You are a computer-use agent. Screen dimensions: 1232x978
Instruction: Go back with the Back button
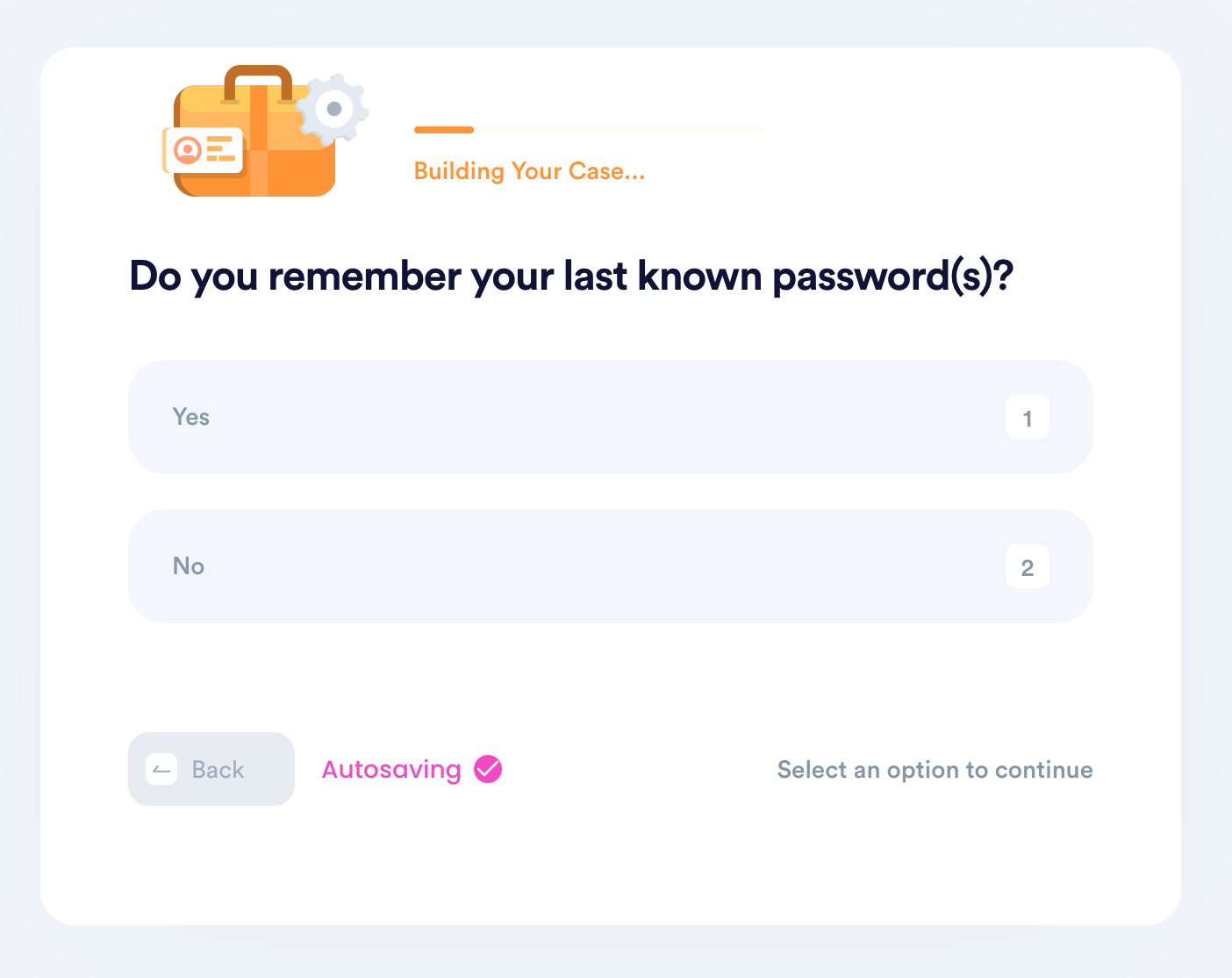pos(211,769)
